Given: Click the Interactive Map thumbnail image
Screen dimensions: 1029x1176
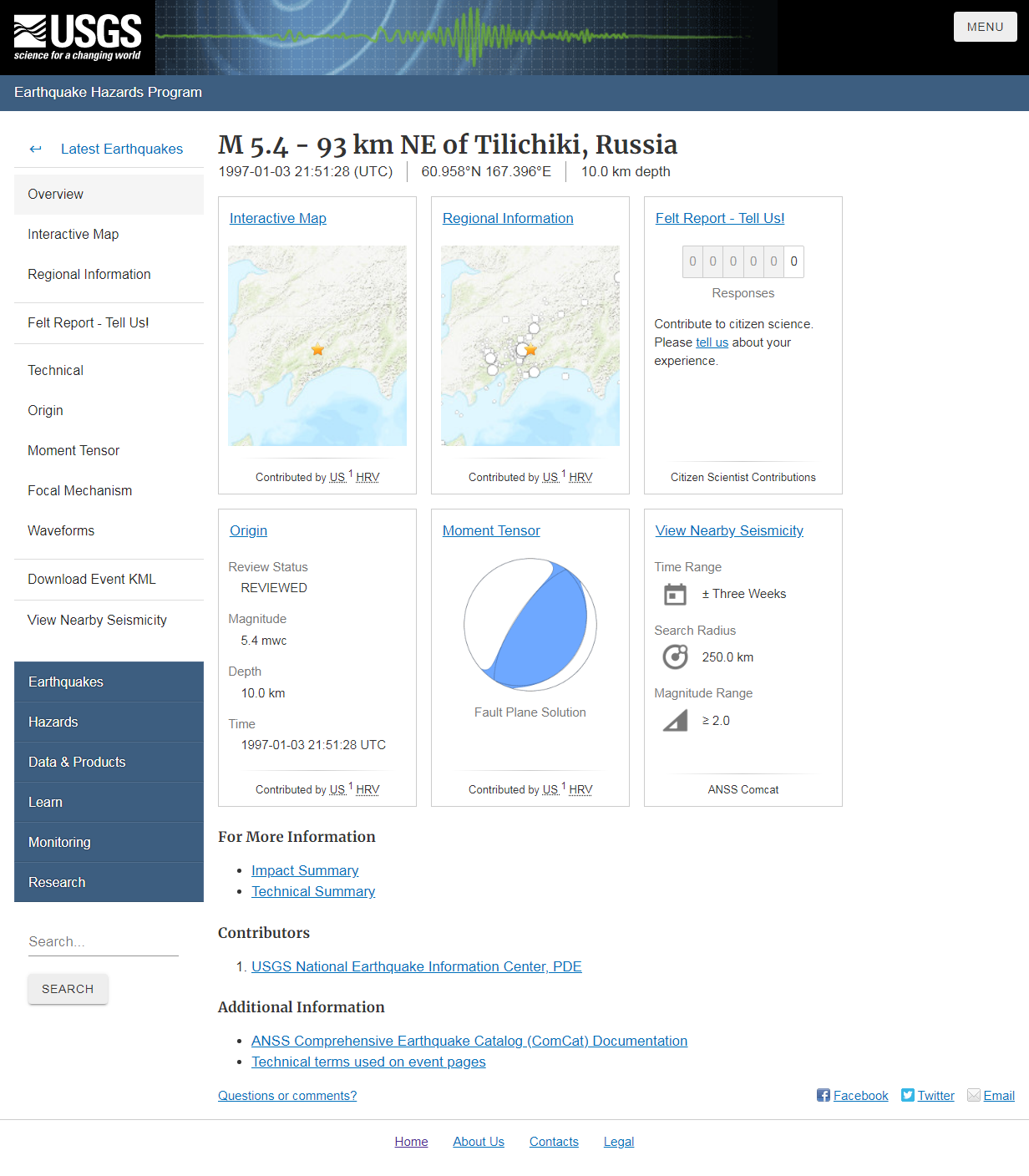Looking at the screenshot, I should coord(317,346).
